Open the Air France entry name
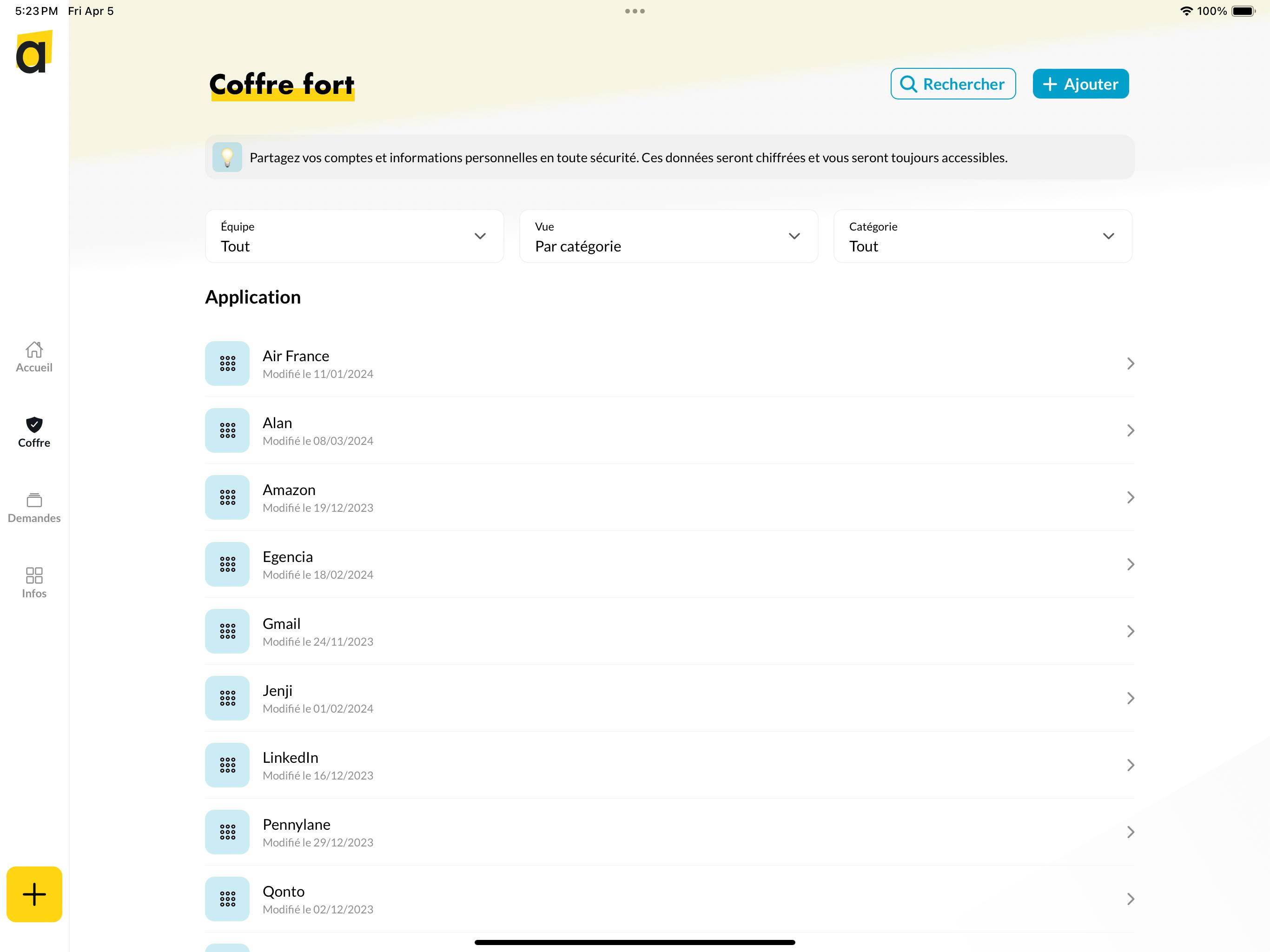Image resolution: width=1270 pixels, height=952 pixels. [x=296, y=356]
